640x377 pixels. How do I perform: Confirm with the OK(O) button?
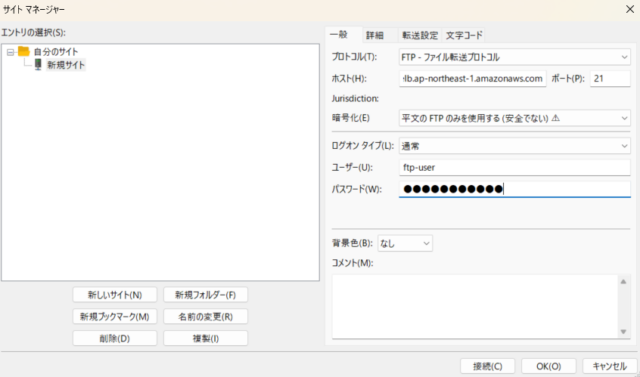click(x=549, y=366)
